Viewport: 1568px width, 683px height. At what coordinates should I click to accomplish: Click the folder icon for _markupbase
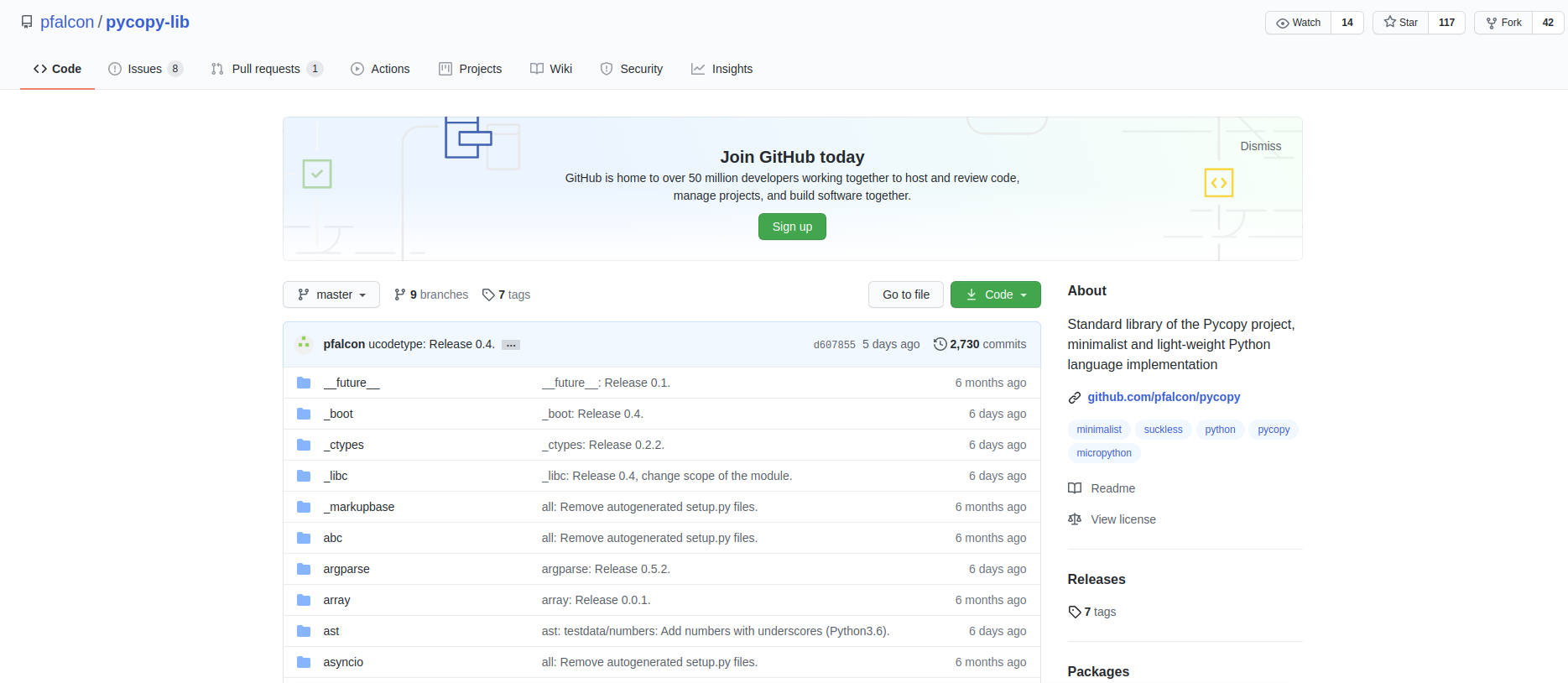pyautogui.click(x=304, y=507)
